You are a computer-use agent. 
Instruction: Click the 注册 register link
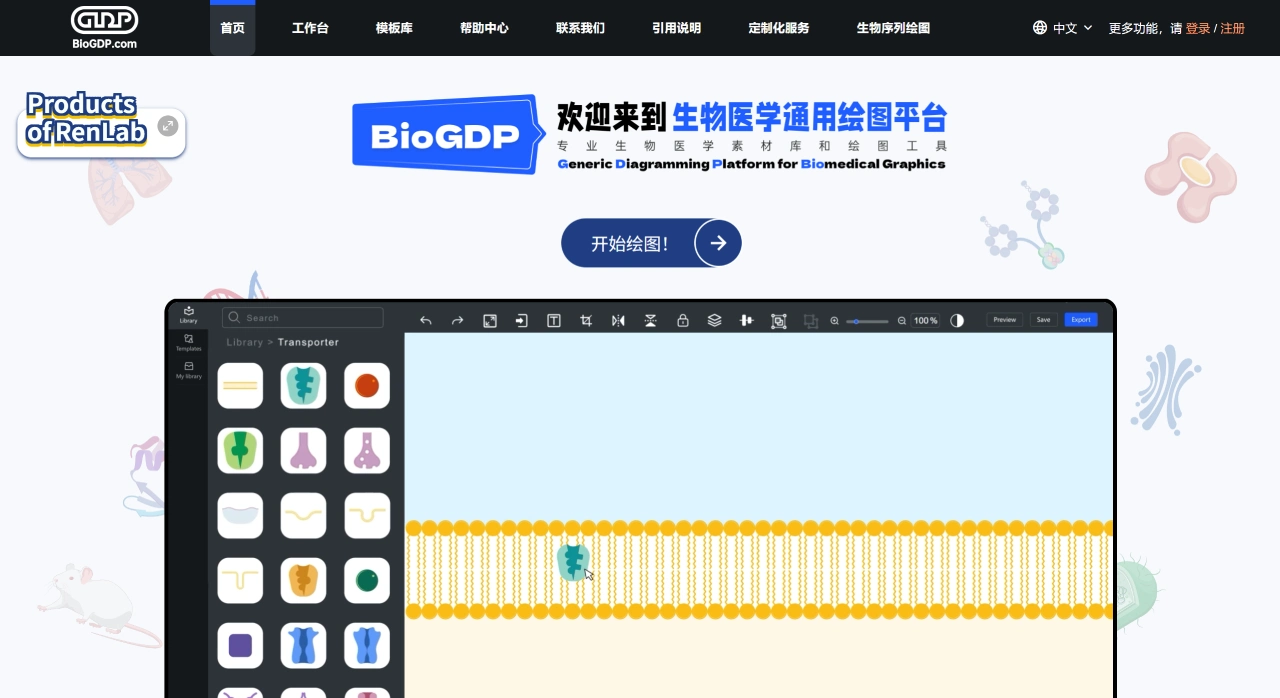tap(1233, 28)
